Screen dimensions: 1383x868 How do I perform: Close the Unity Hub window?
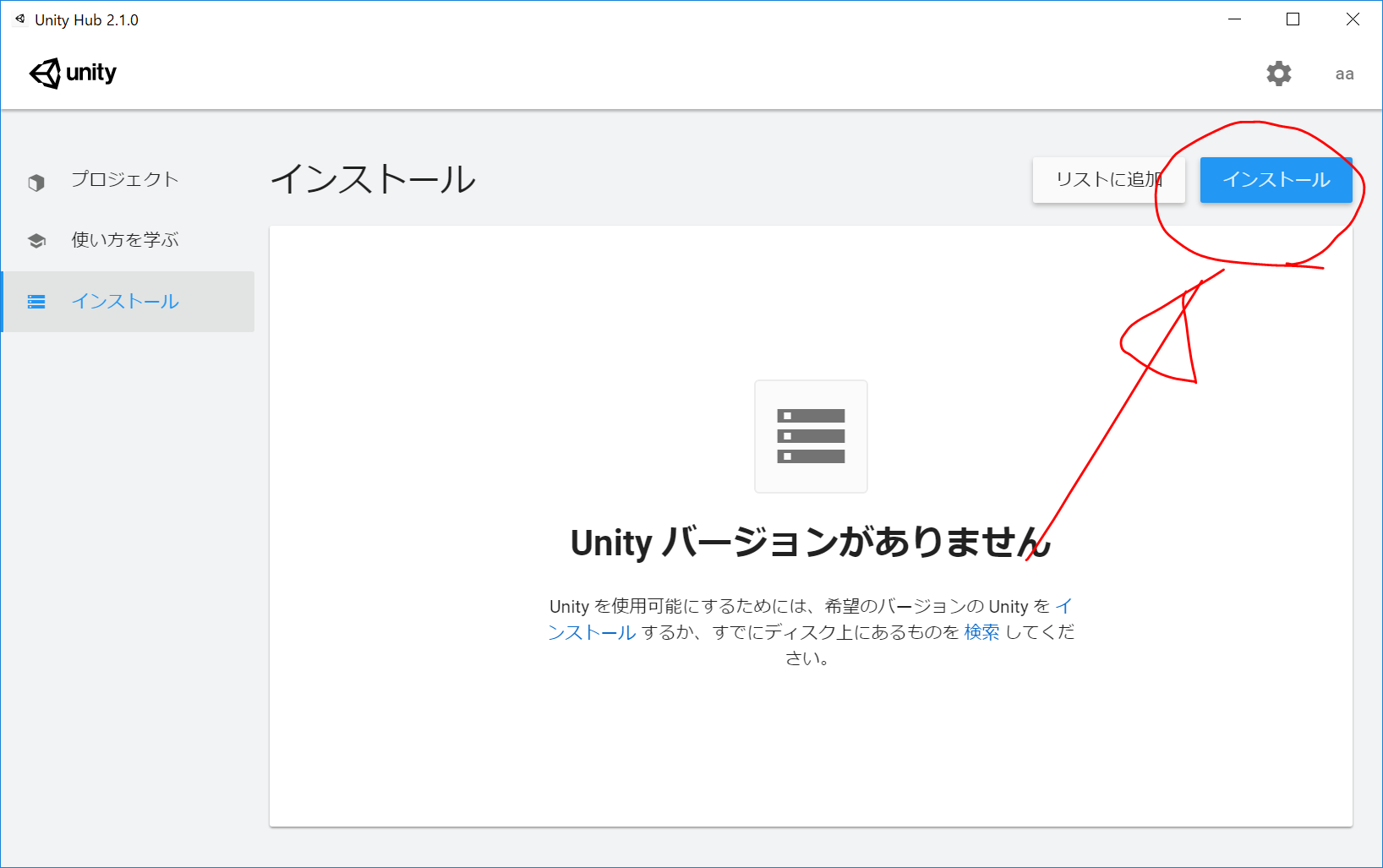click(1353, 19)
